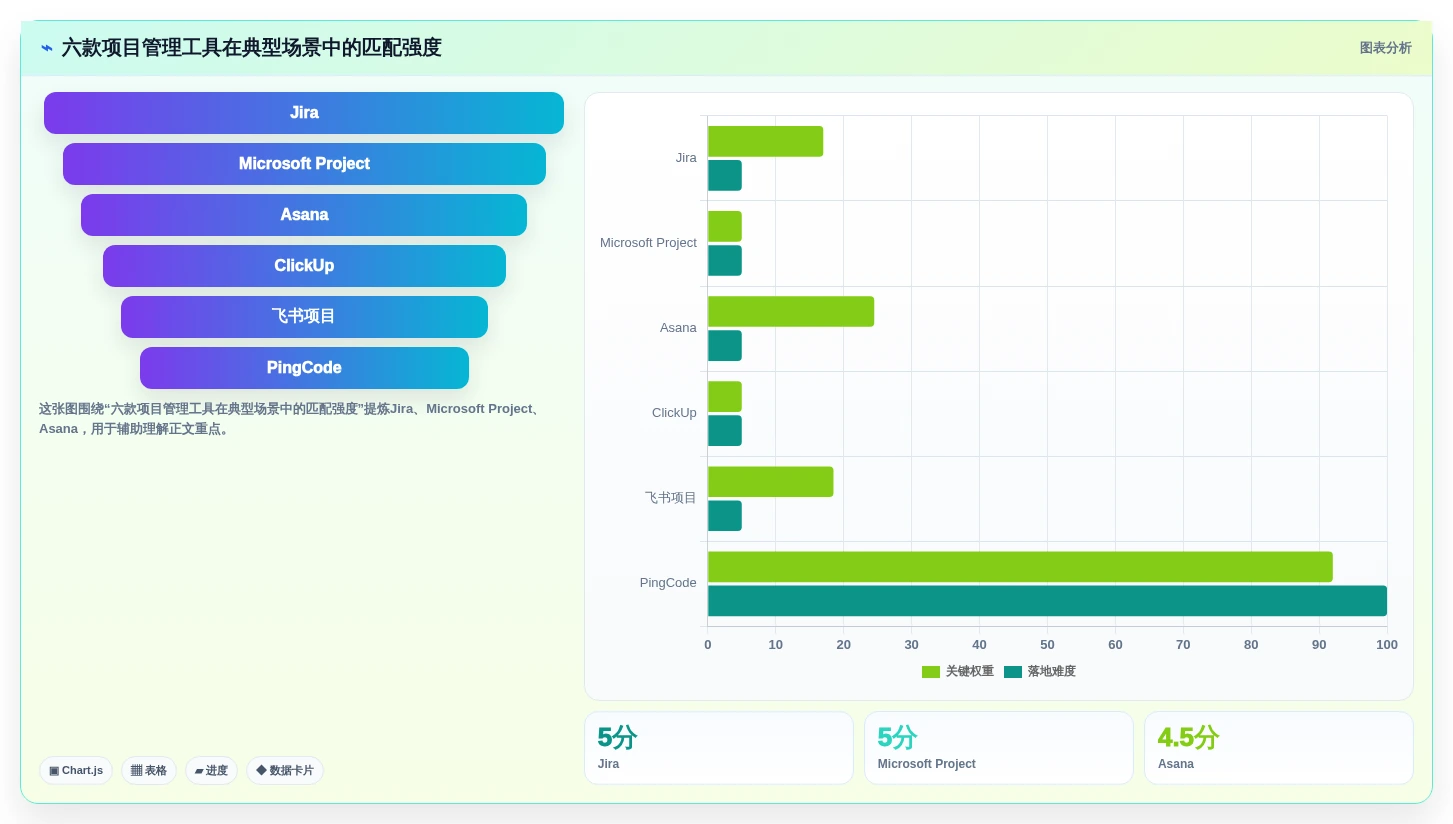The width and height of the screenshot is (1453, 824).
Task: Click ClickUp's light green chart bar
Action: (725, 396)
